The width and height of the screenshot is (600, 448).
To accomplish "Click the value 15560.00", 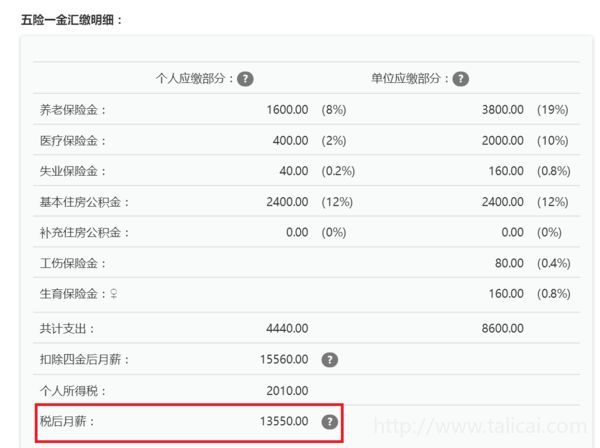I will [284, 359].
